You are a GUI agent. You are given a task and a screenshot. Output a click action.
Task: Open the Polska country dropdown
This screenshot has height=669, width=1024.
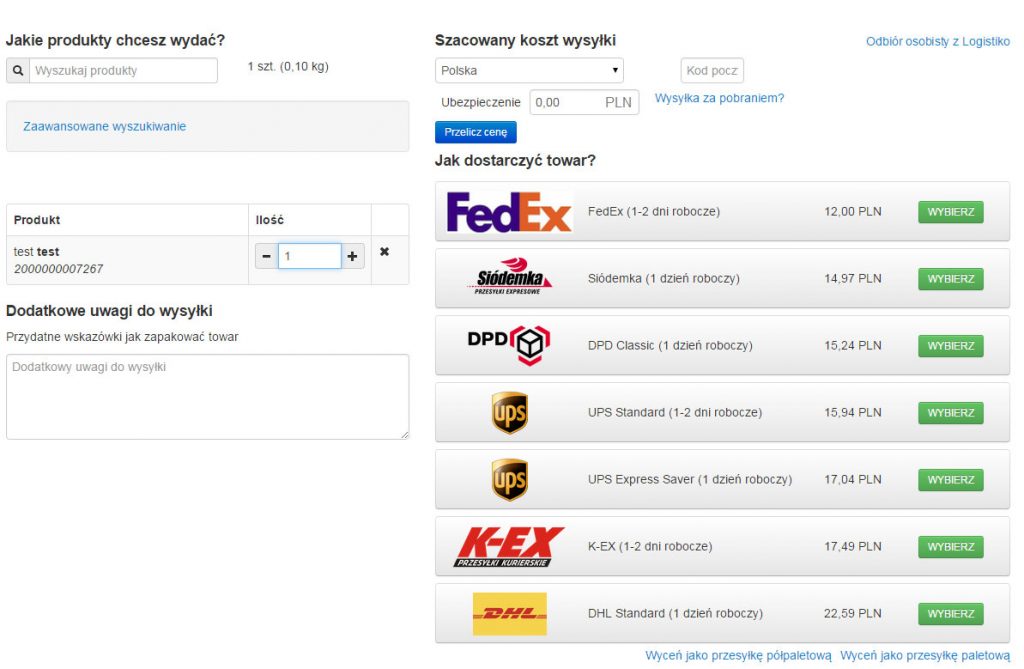(x=529, y=71)
